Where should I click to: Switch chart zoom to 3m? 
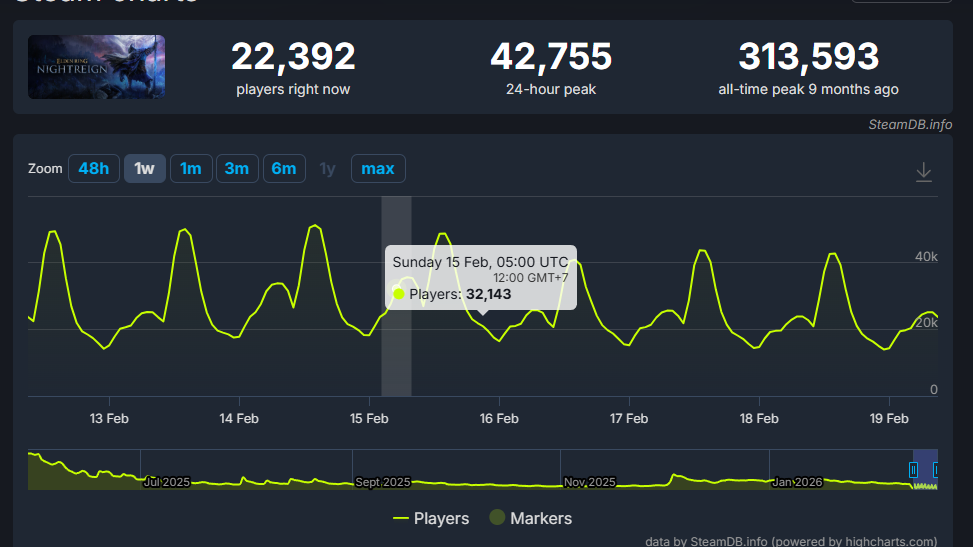[x=236, y=168]
